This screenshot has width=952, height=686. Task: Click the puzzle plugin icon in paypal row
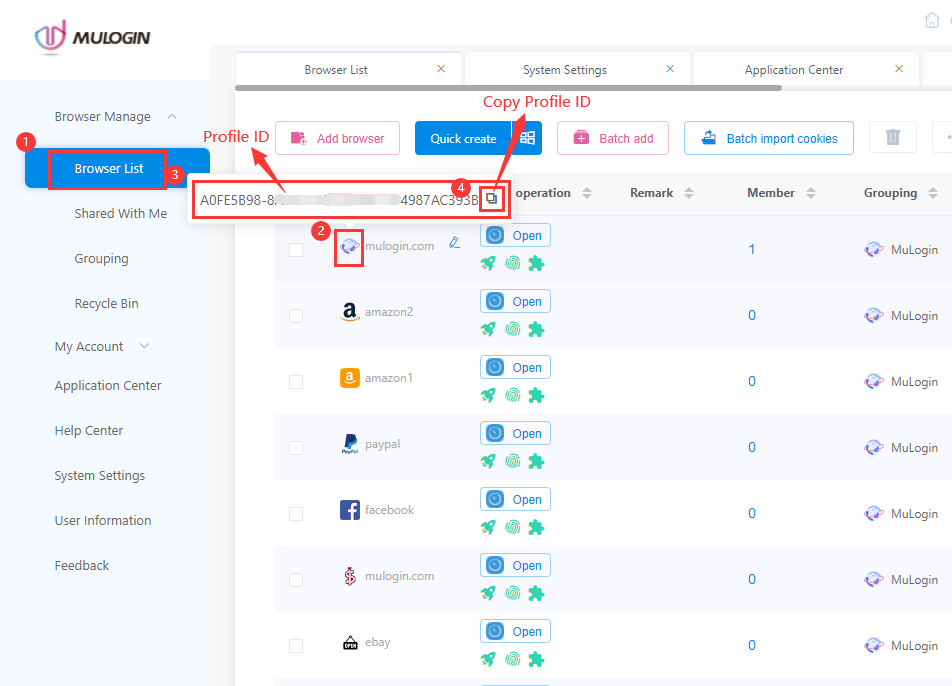[x=536, y=461]
